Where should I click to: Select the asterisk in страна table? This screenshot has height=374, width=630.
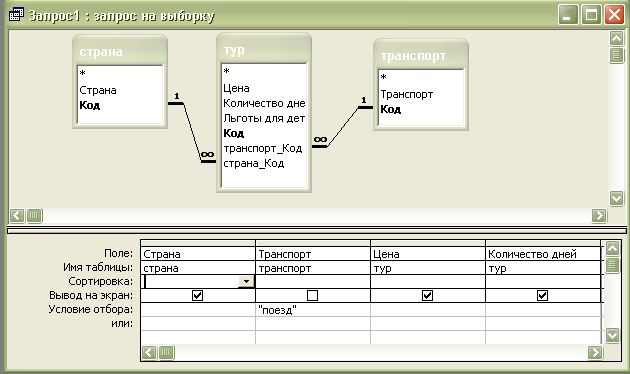pos(83,74)
